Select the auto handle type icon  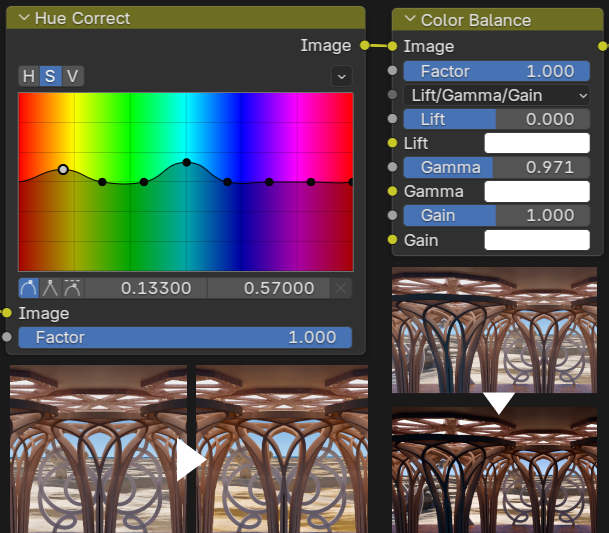click(29, 288)
